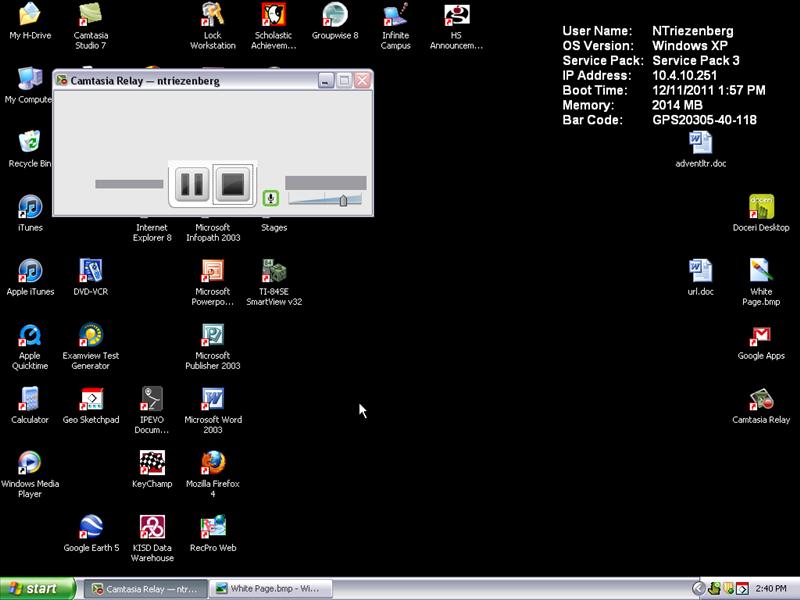Select Microsoft Word 2003 icon

[213, 399]
